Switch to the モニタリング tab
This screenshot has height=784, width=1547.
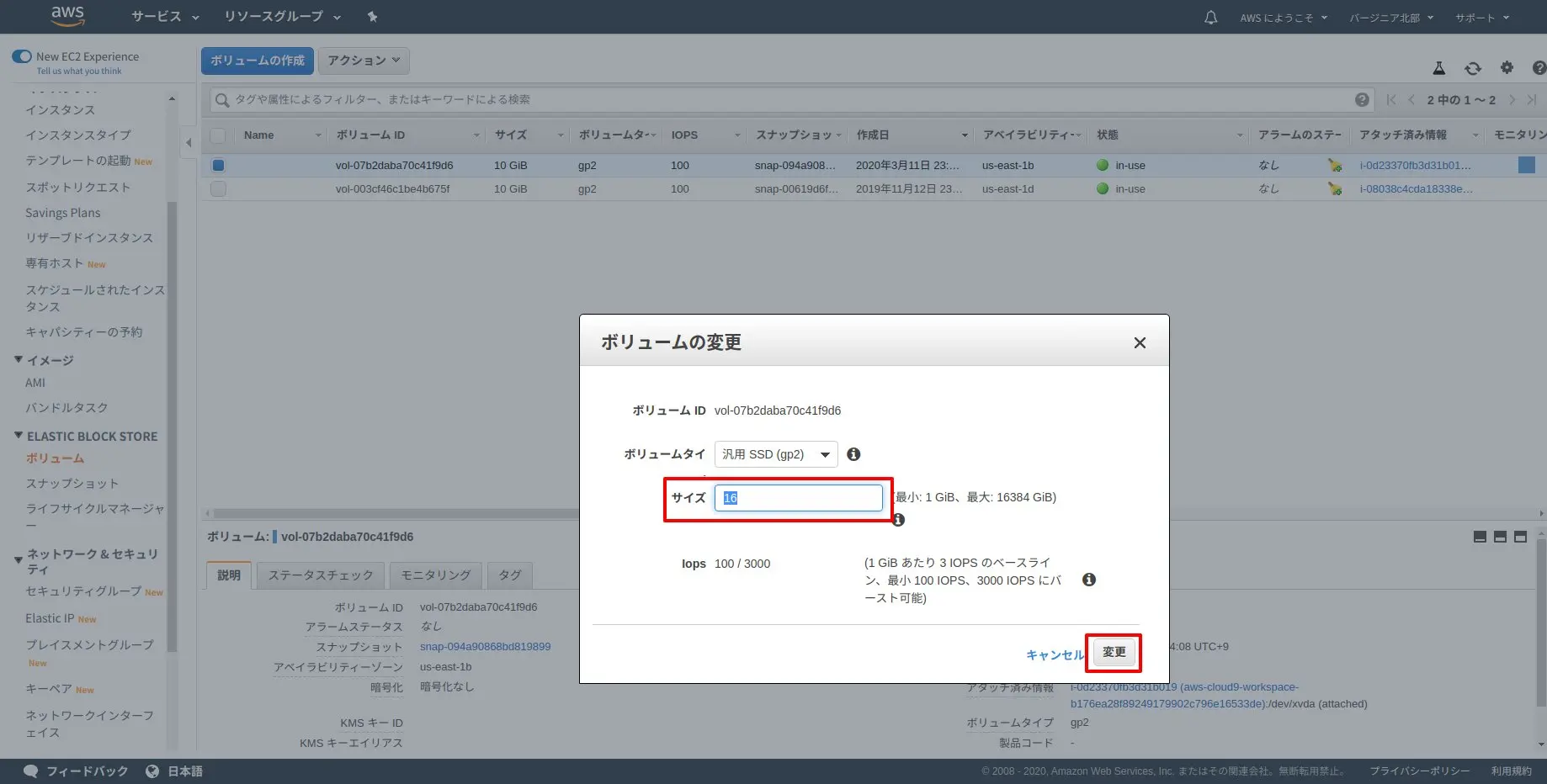point(436,575)
